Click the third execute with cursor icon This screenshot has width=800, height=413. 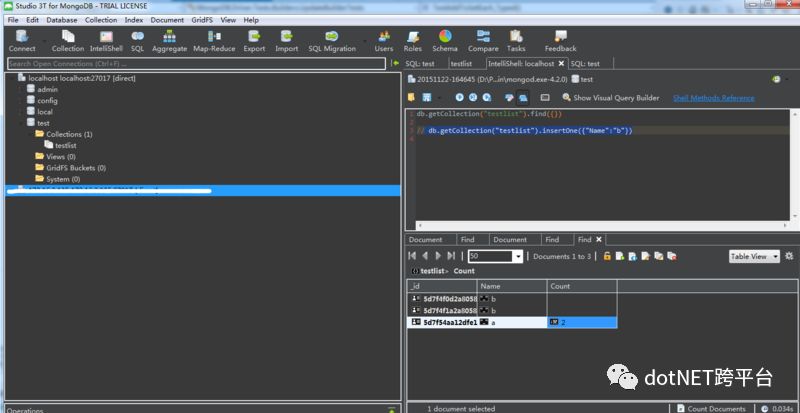tap(487, 98)
